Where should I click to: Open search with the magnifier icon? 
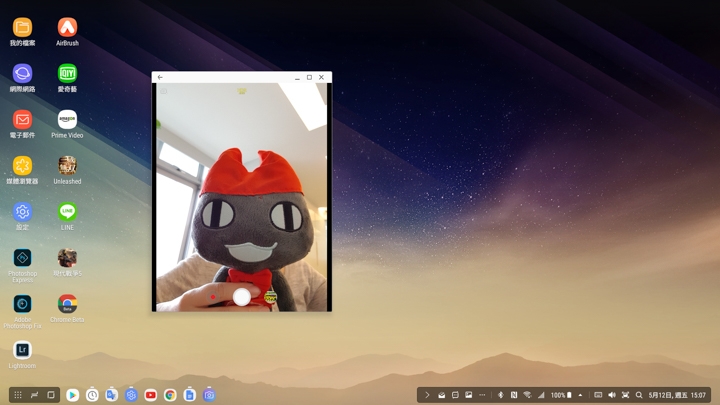tap(639, 395)
